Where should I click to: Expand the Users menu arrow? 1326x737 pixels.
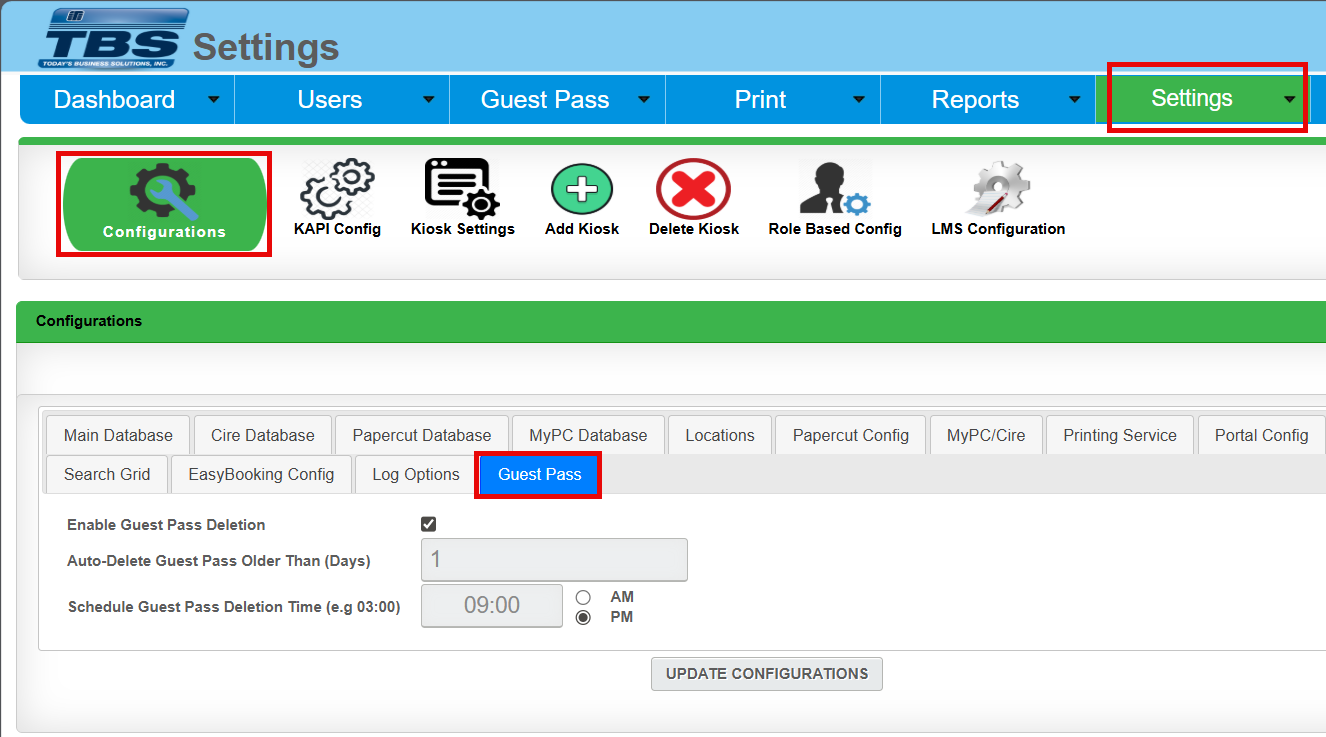point(428,100)
